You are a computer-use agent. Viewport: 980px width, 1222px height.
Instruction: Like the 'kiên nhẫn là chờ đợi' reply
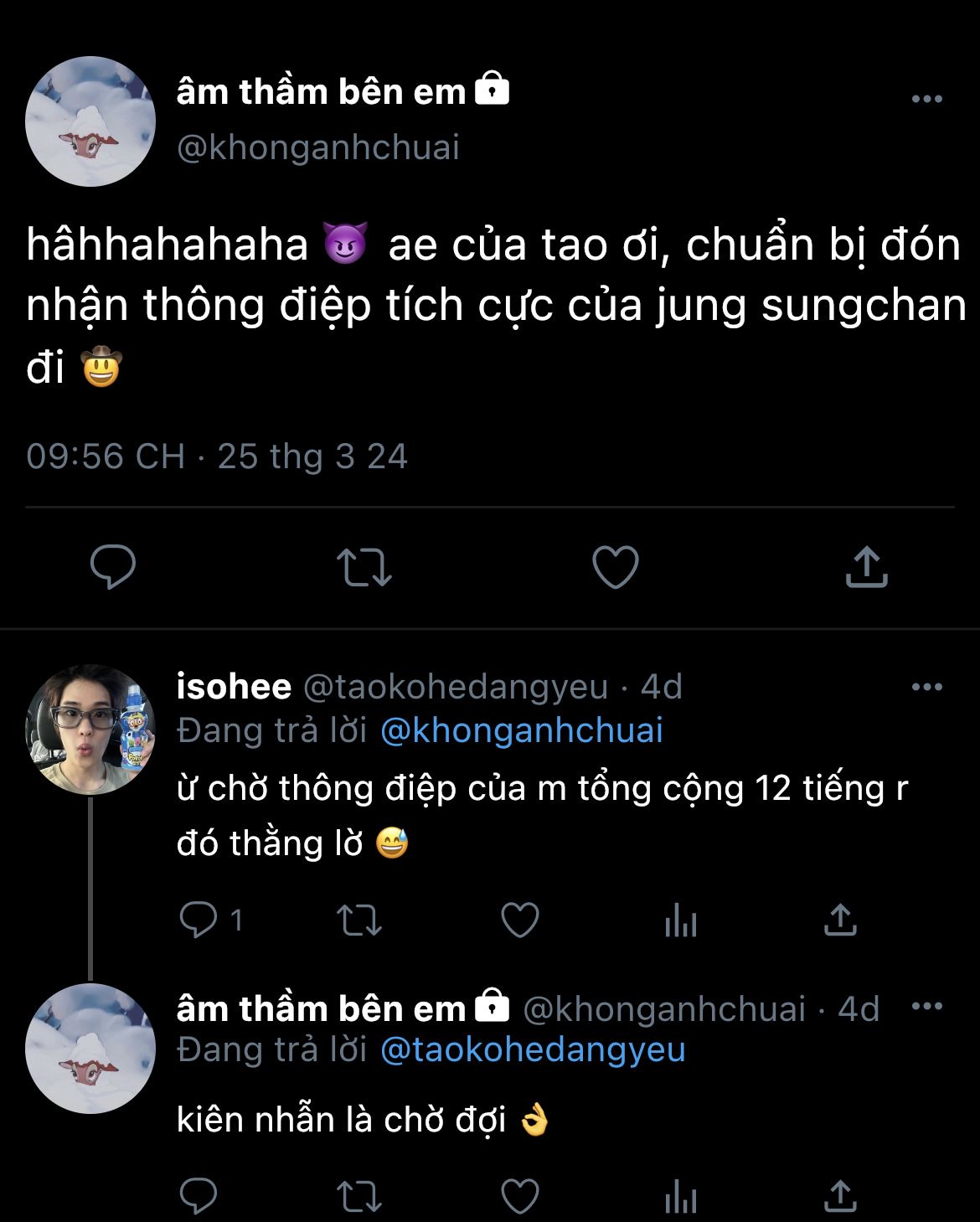coord(519,1196)
